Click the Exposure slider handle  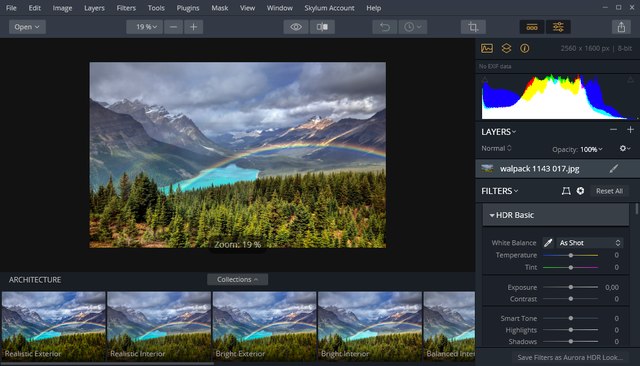tap(571, 287)
